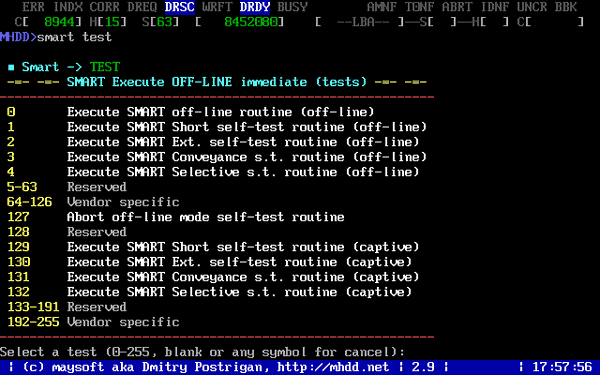Select test 132 Selective s.t. (captive)
The width and height of the screenshot is (600, 375).
[x=209, y=292]
